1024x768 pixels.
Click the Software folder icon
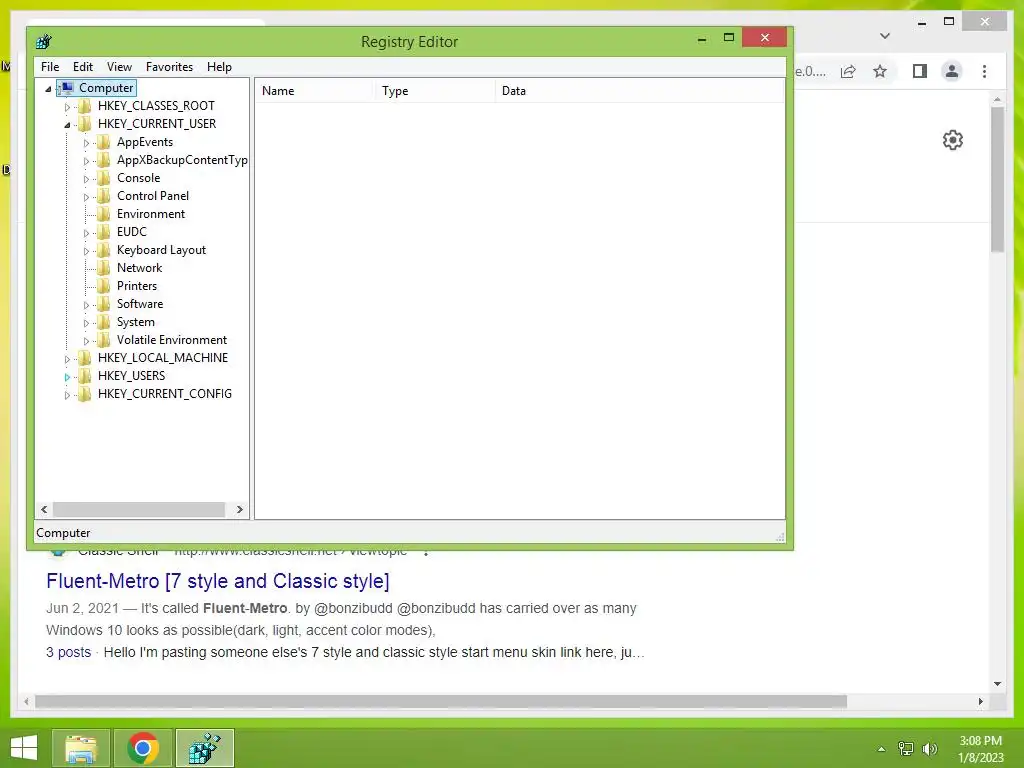click(x=103, y=304)
